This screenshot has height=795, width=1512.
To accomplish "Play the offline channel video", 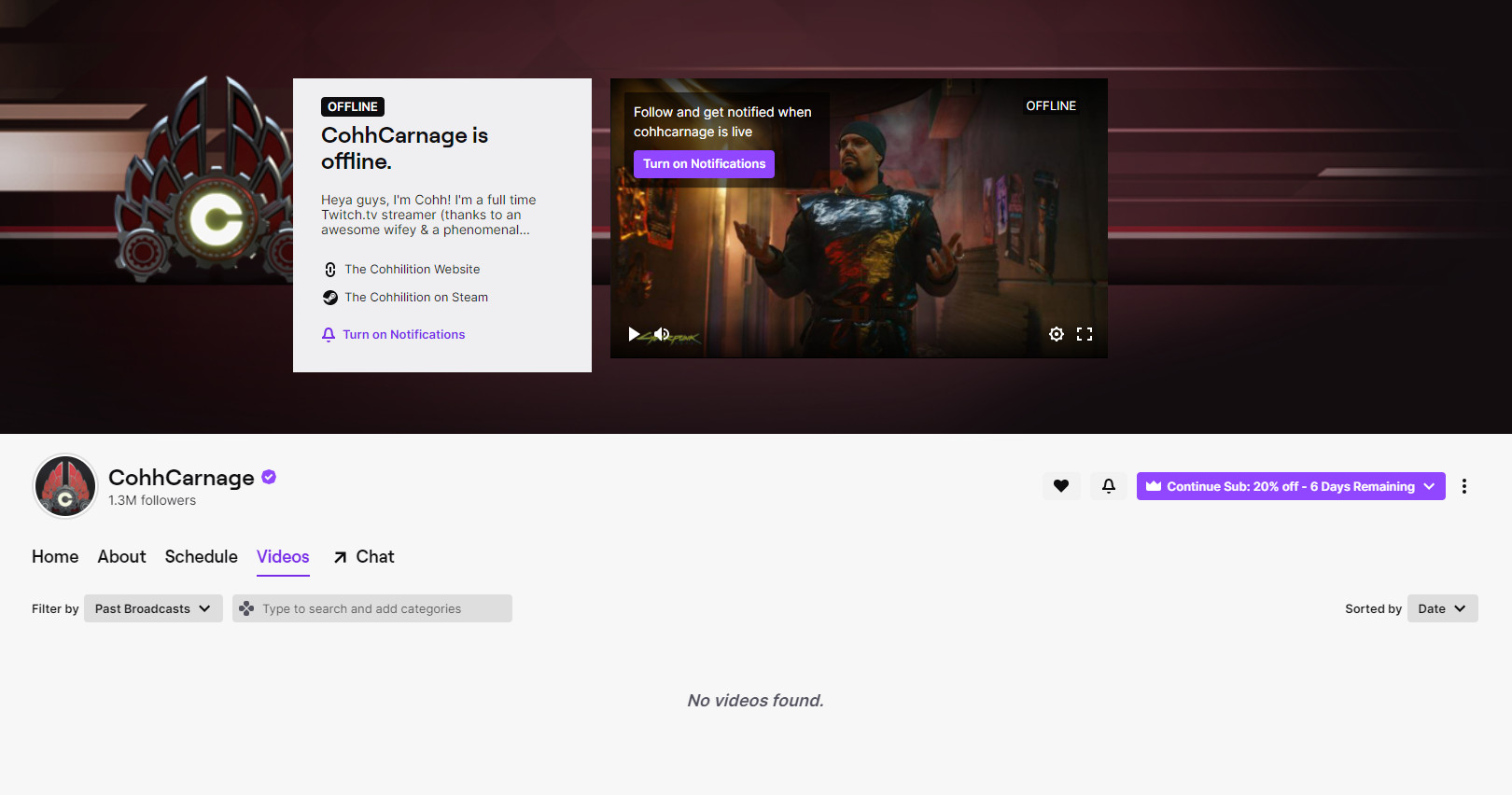I will pos(635,334).
